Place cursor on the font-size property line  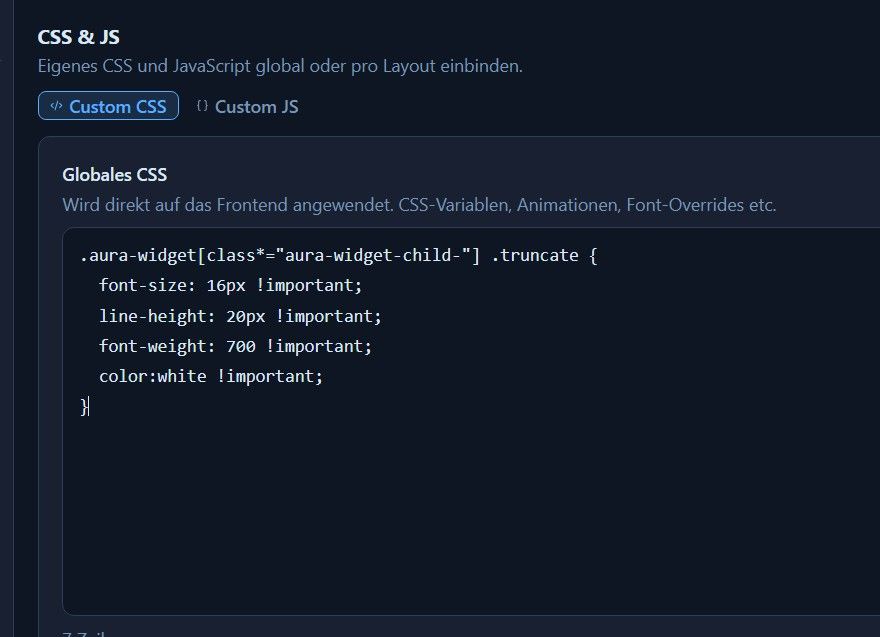[x=230, y=286]
